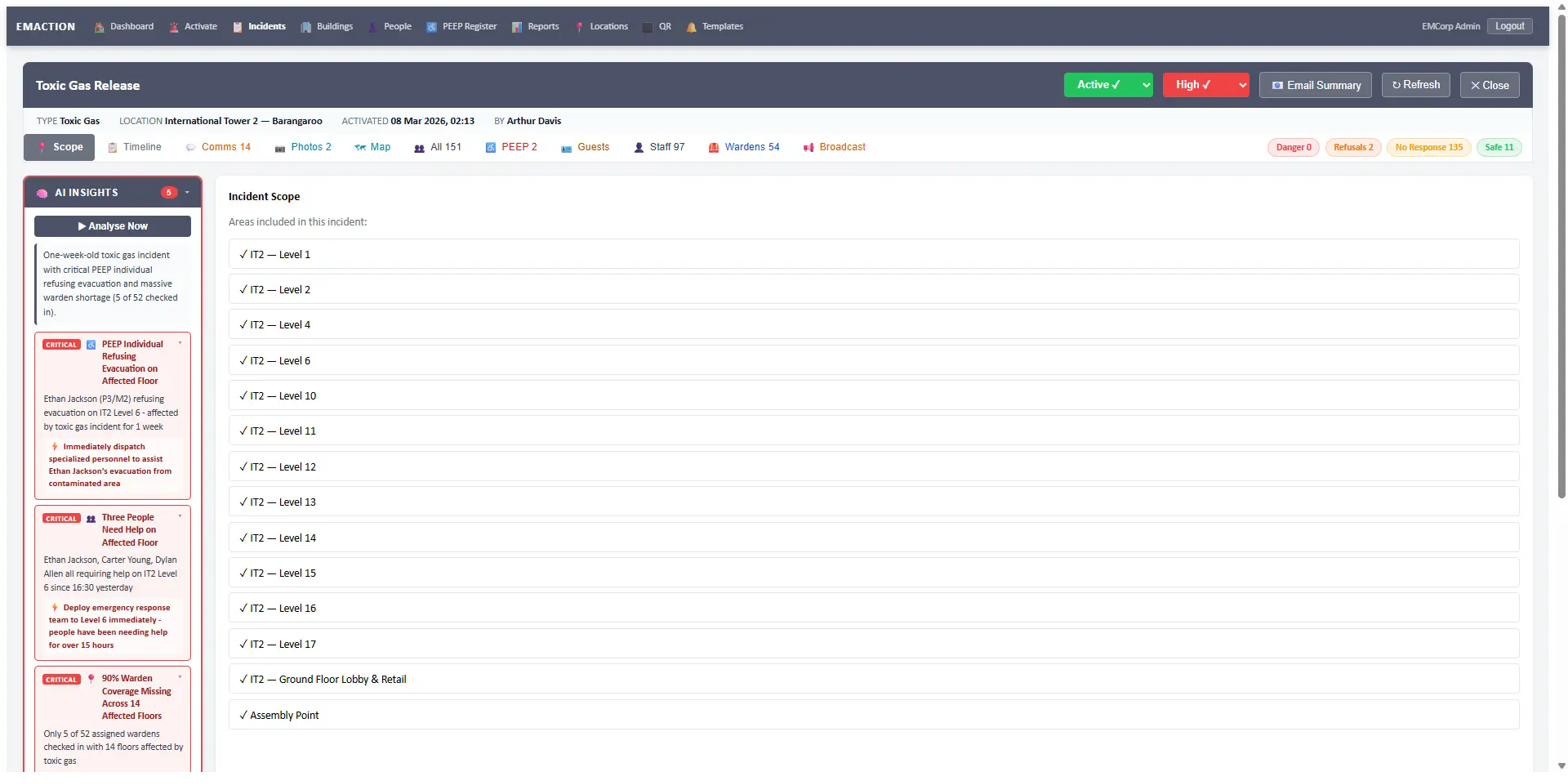Click the Guests ID card icon
Image resolution: width=1568 pixels, height=784 pixels.
point(566,148)
